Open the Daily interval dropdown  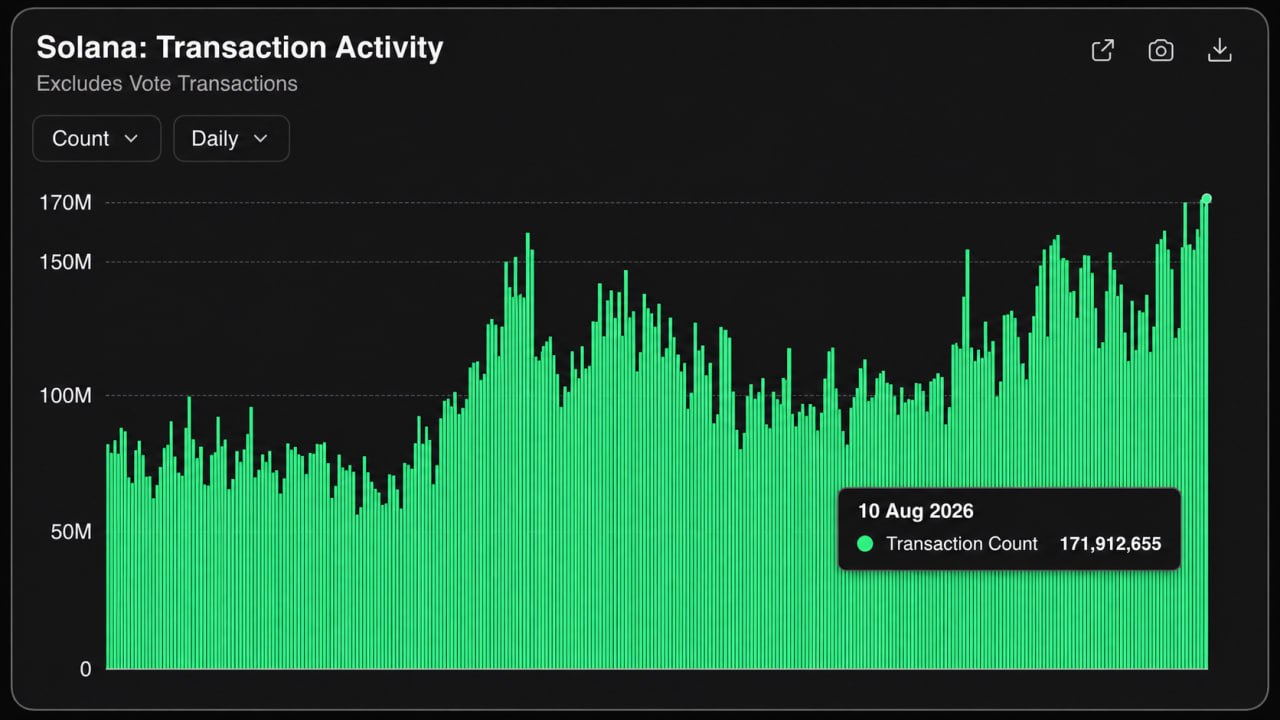point(231,138)
